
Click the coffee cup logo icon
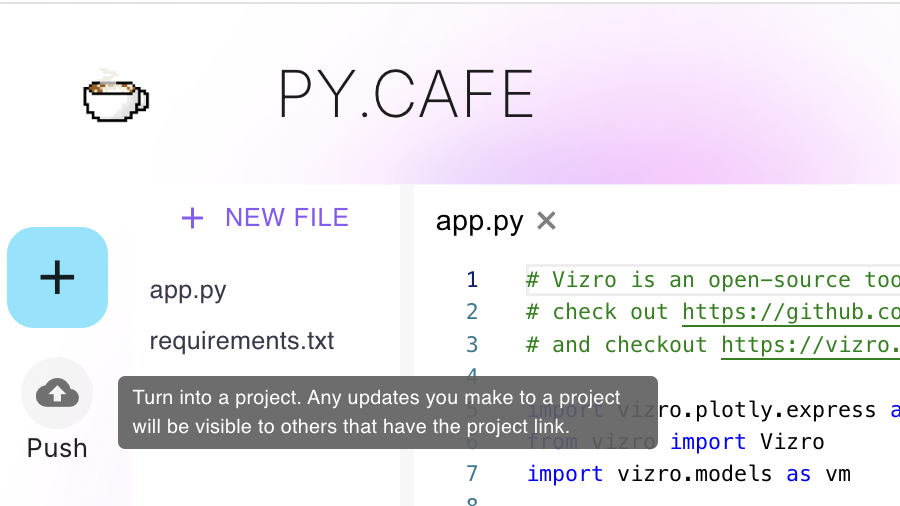point(115,96)
